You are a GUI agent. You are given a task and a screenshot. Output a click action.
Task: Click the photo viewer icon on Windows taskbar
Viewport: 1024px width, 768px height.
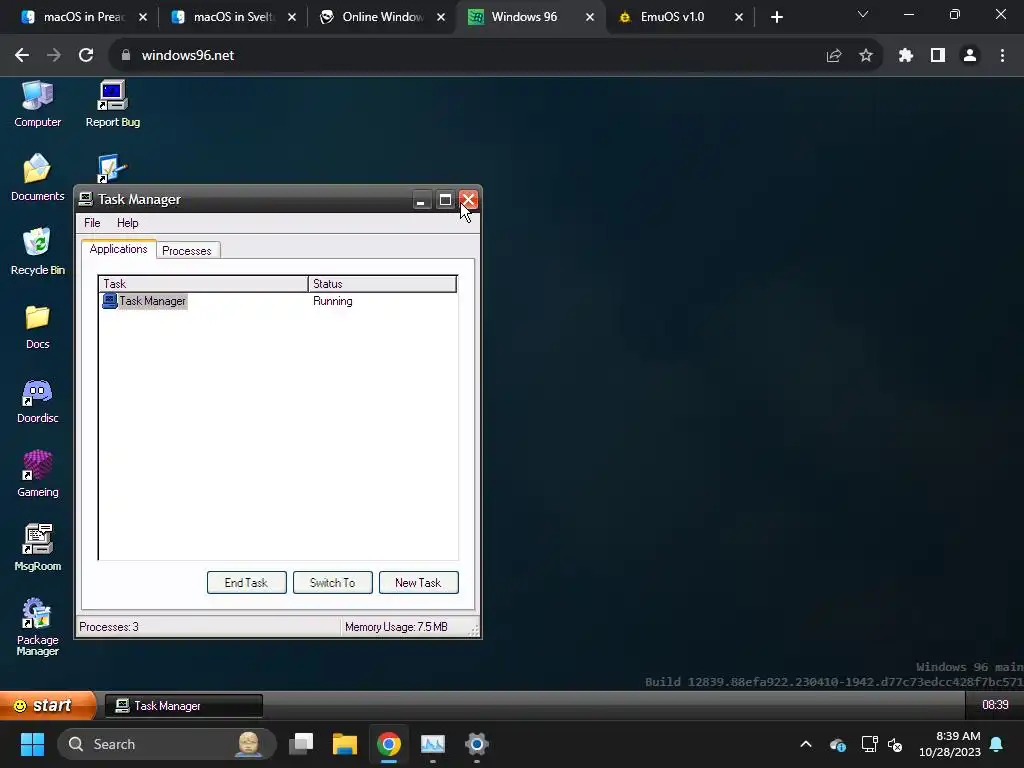pos(432,744)
